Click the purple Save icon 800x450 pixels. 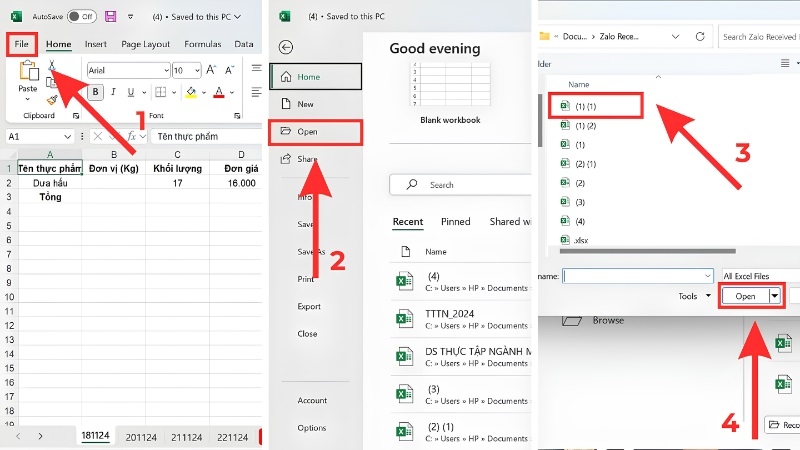pyautogui.click(x=110, y=16)
